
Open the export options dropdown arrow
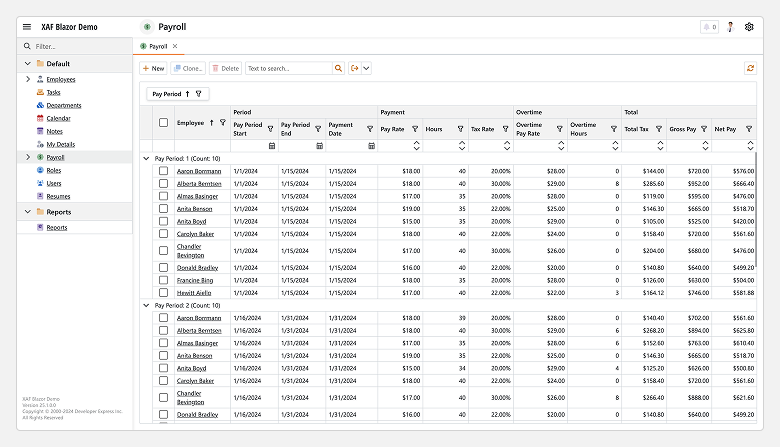coord(366,68)
